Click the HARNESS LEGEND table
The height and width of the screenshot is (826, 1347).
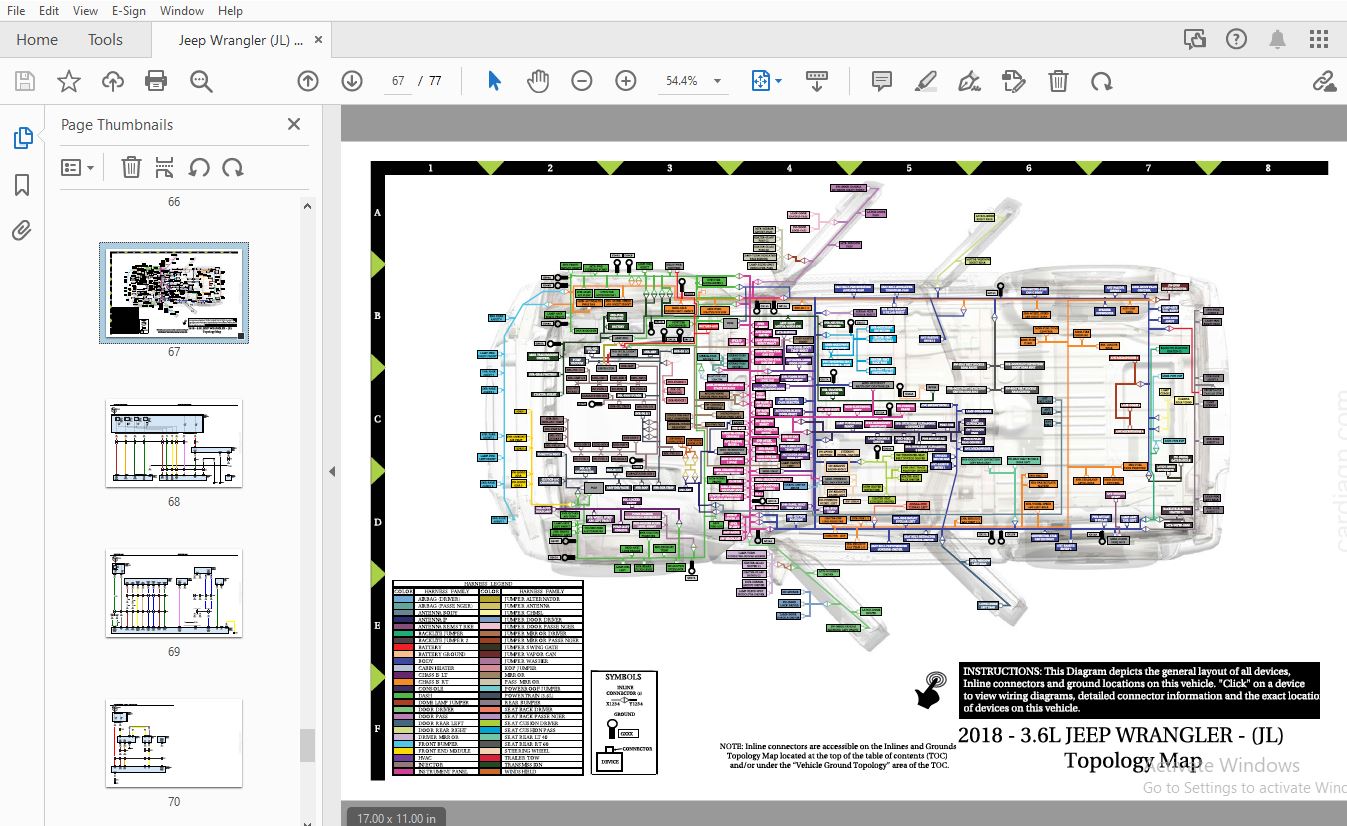coord(488,677)
